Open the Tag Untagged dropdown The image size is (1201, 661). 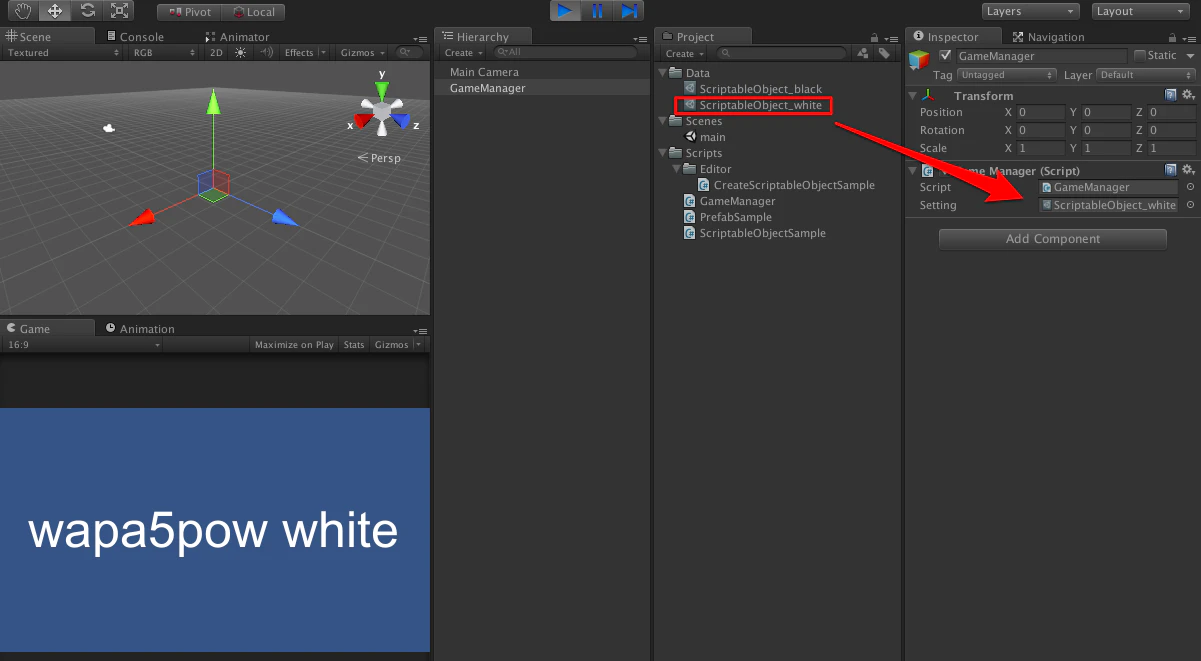[1007, 75]
